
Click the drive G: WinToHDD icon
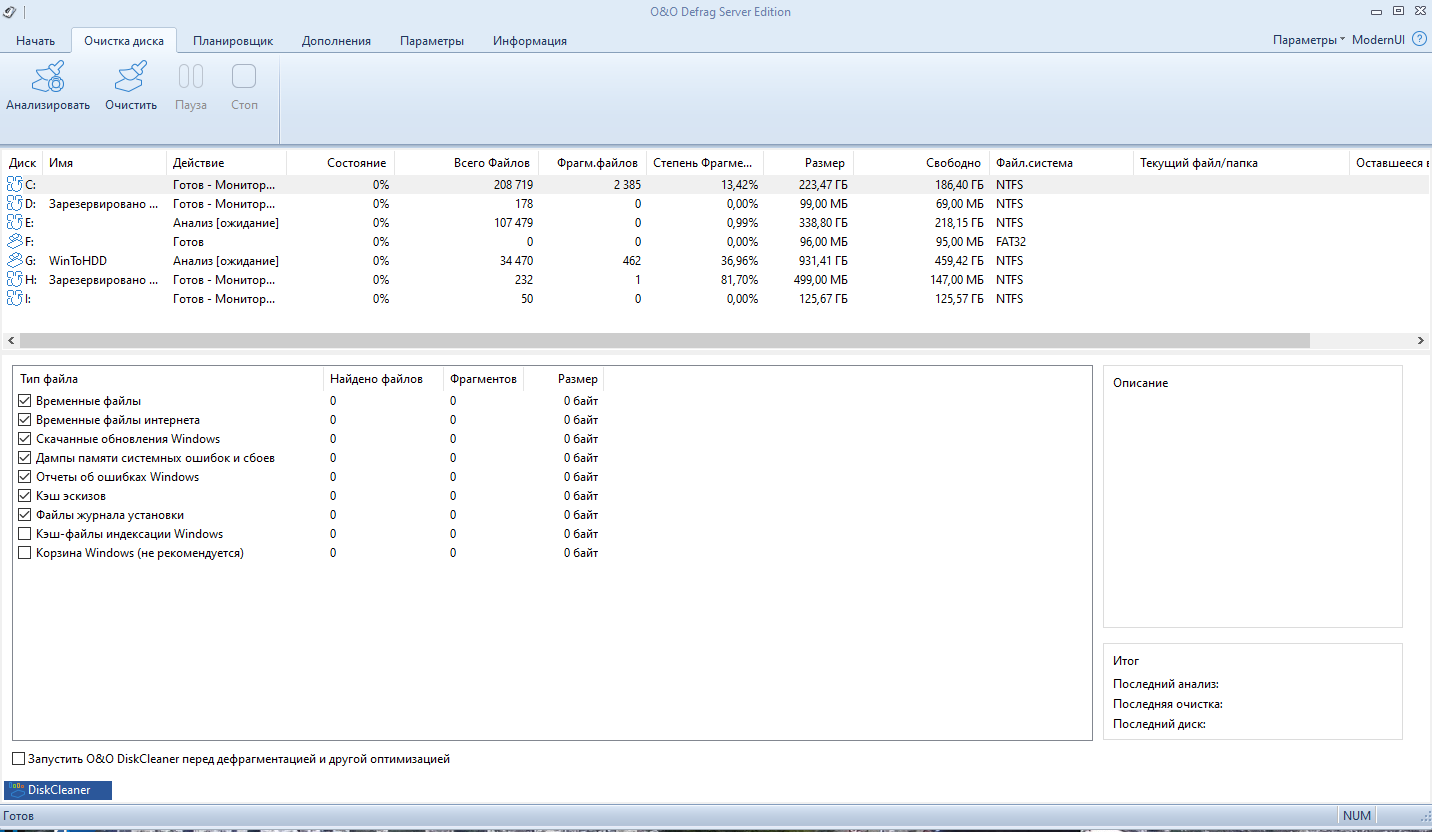point(14,261)
